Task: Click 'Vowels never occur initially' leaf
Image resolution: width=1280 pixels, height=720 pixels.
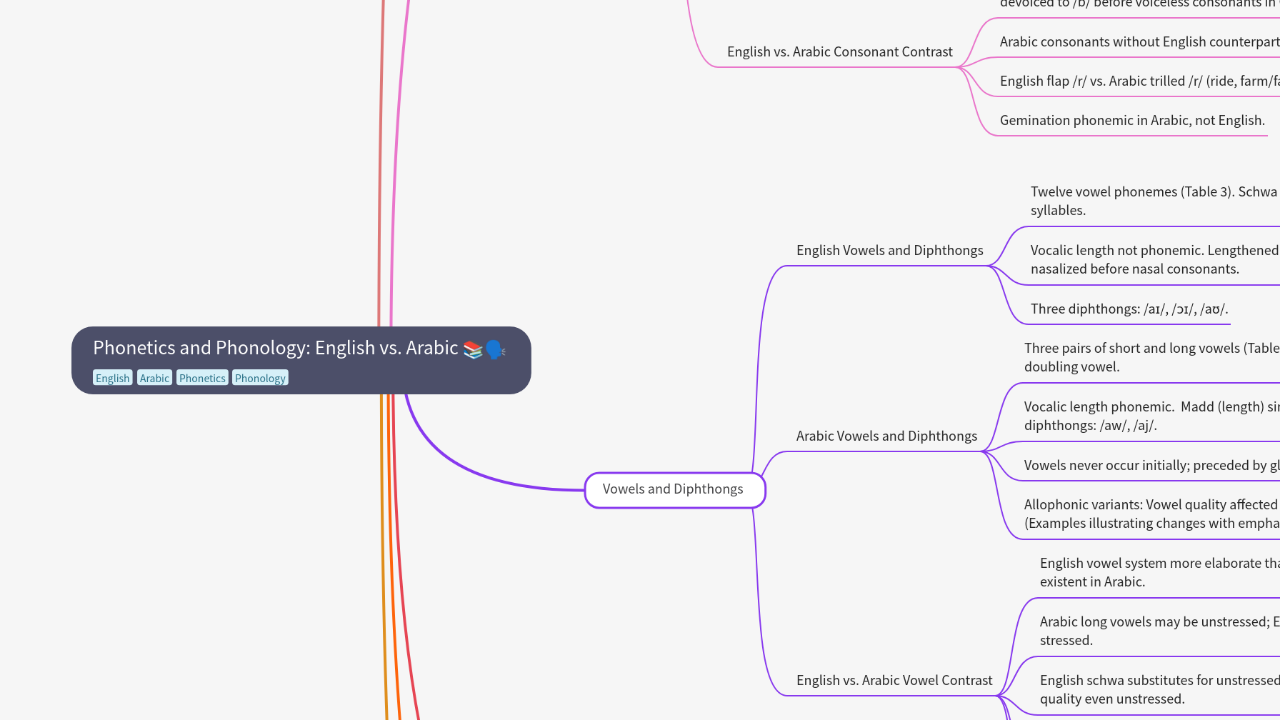Action: coord(1150,465)
